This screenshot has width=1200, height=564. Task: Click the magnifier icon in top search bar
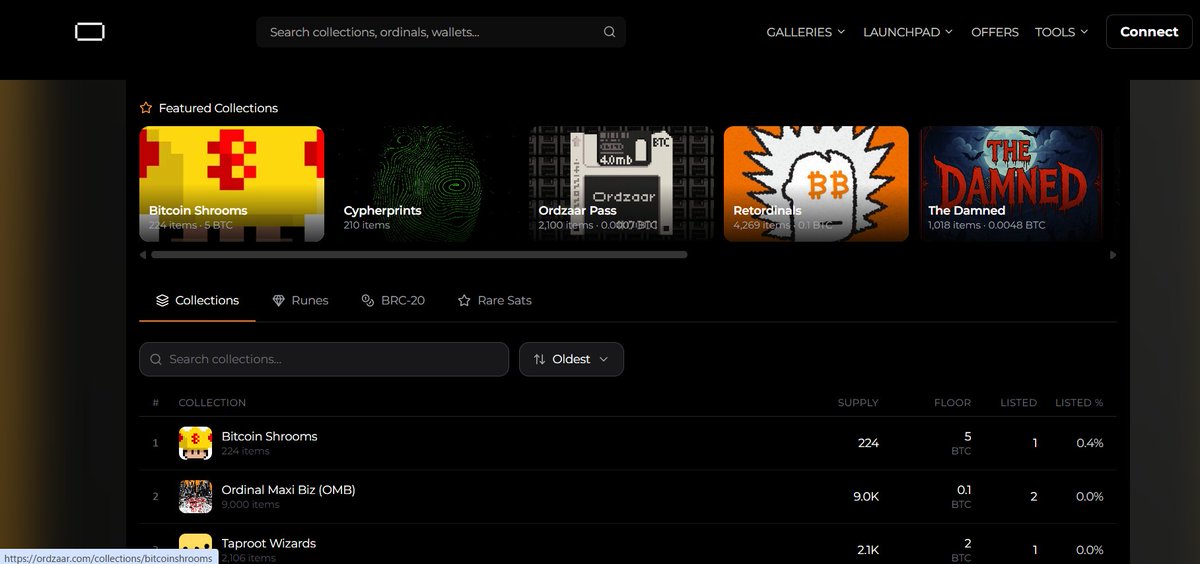tap(610, 32)
